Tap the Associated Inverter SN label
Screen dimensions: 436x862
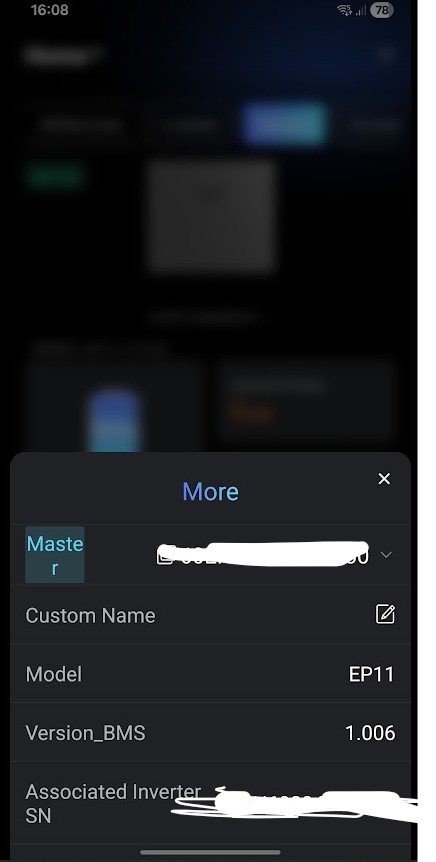coord(113,804)
